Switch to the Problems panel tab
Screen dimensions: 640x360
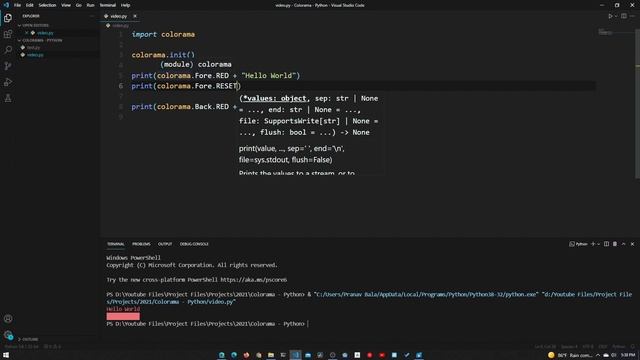point(141,244)
